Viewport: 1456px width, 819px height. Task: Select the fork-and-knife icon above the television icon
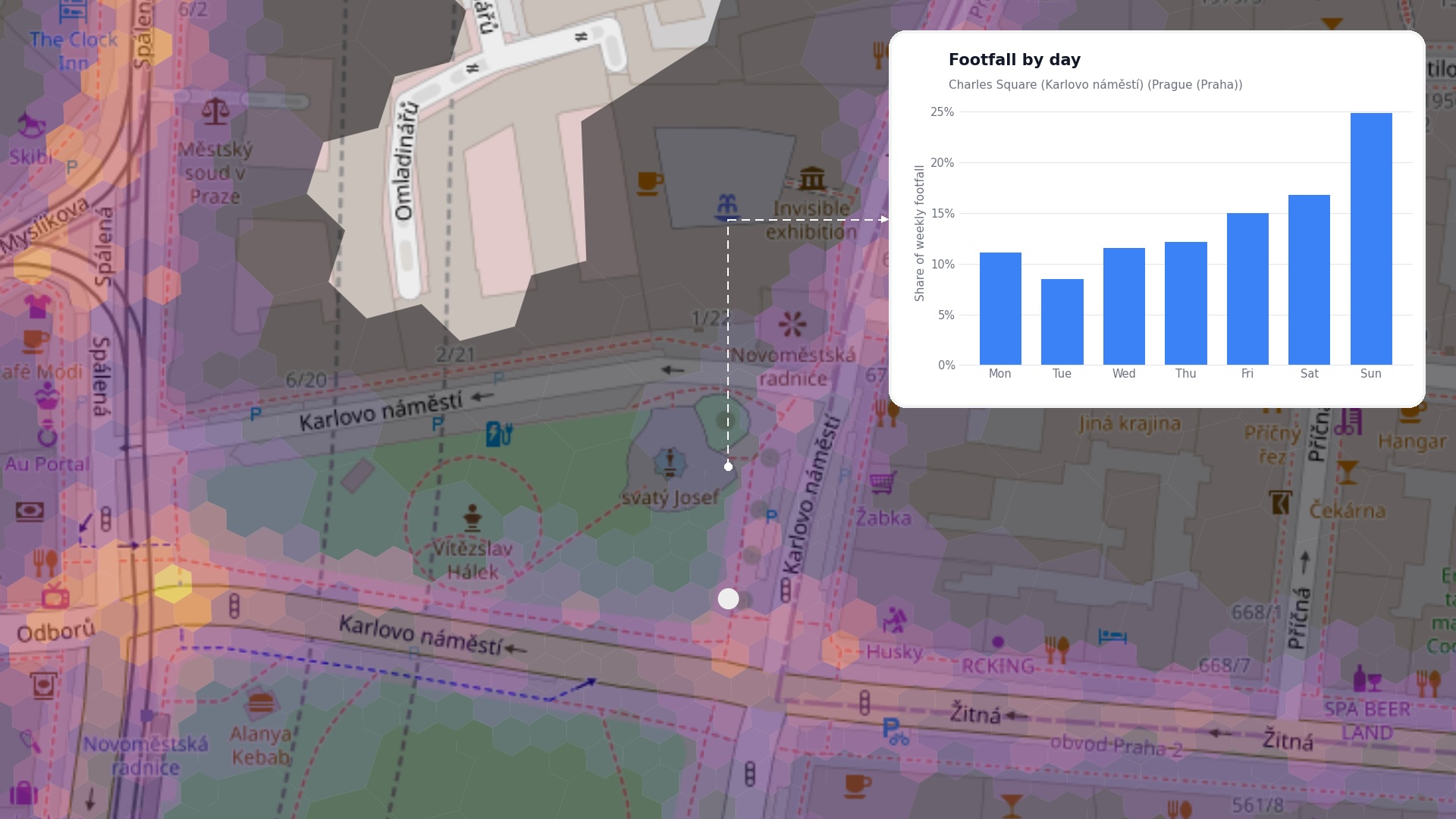(x=45, y=562)
